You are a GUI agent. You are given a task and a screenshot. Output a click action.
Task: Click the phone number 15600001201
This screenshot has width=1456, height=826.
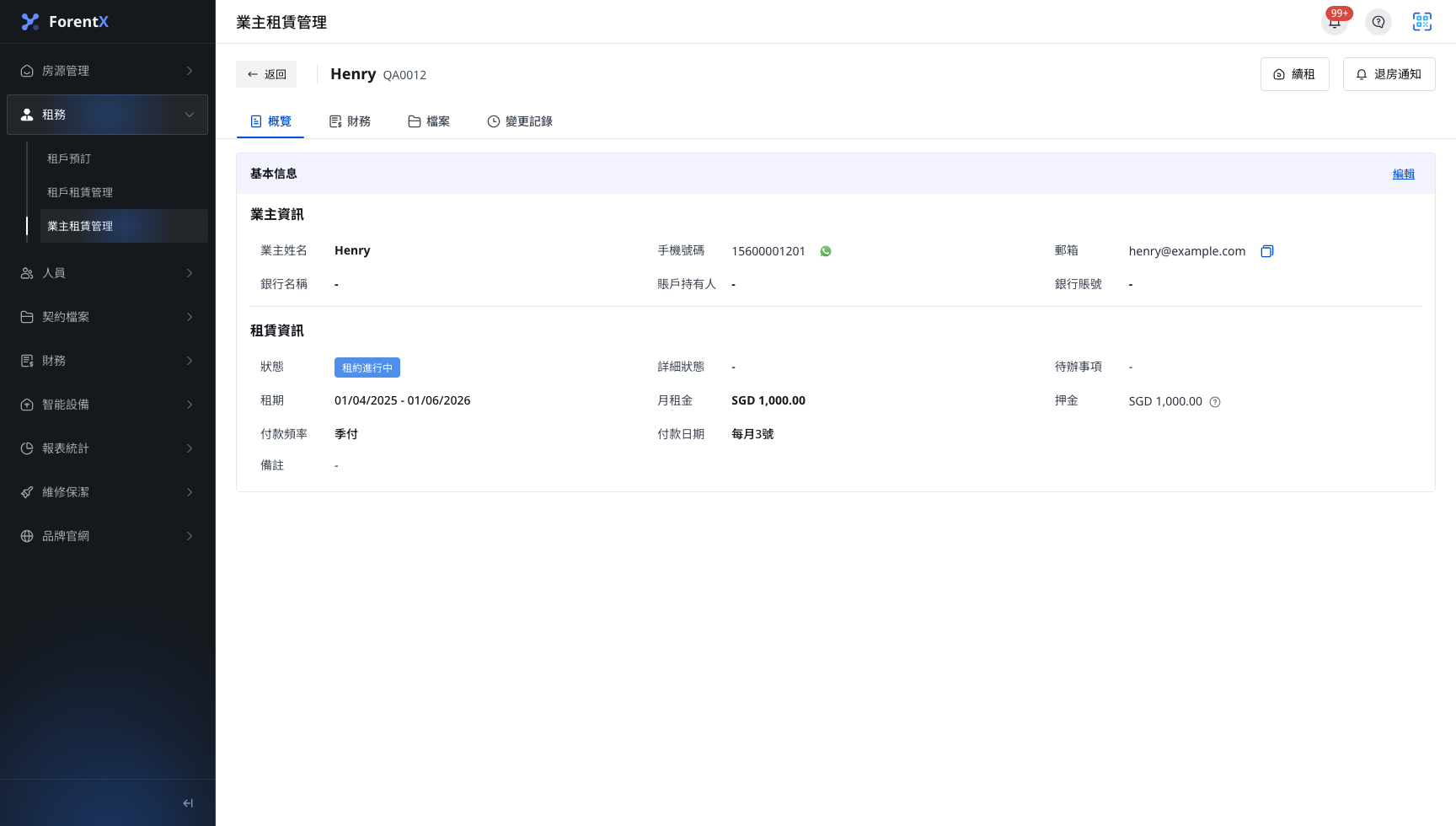point(768,251)
